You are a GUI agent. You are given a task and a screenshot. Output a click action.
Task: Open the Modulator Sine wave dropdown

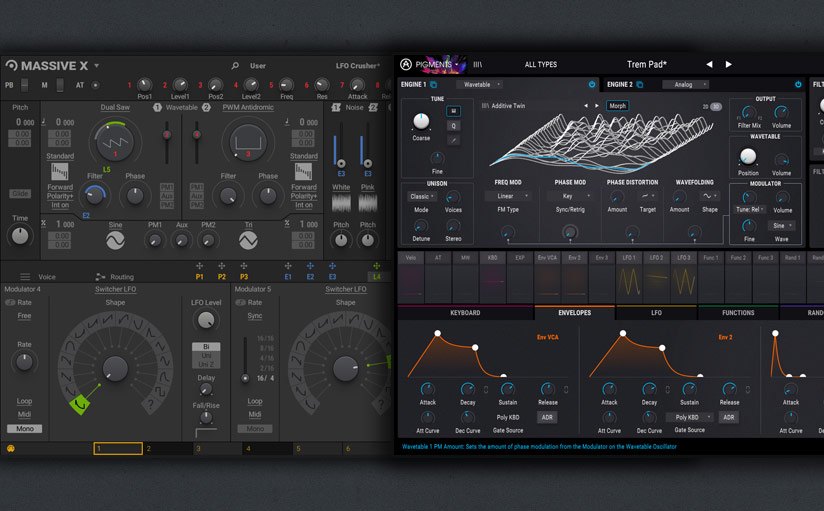tap(782, 226)
